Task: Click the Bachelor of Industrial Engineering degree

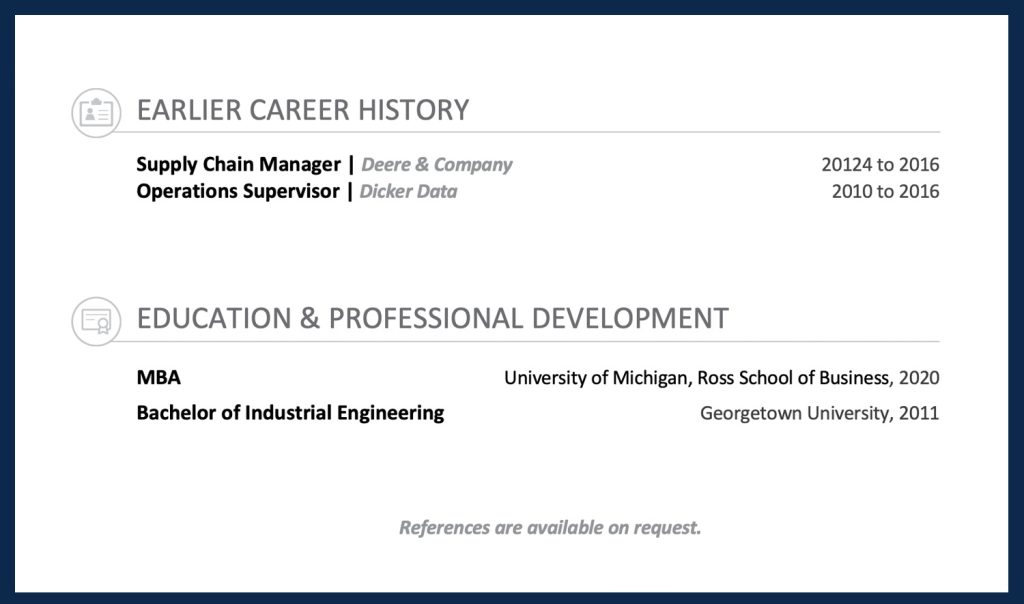Action: coord(290,412)
